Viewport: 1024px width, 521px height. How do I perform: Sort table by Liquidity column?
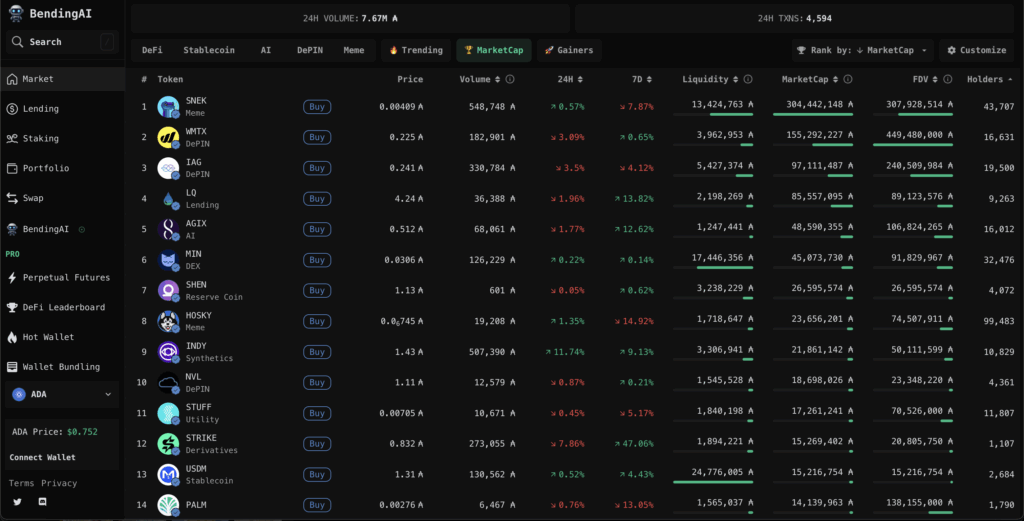pos(711,79)
